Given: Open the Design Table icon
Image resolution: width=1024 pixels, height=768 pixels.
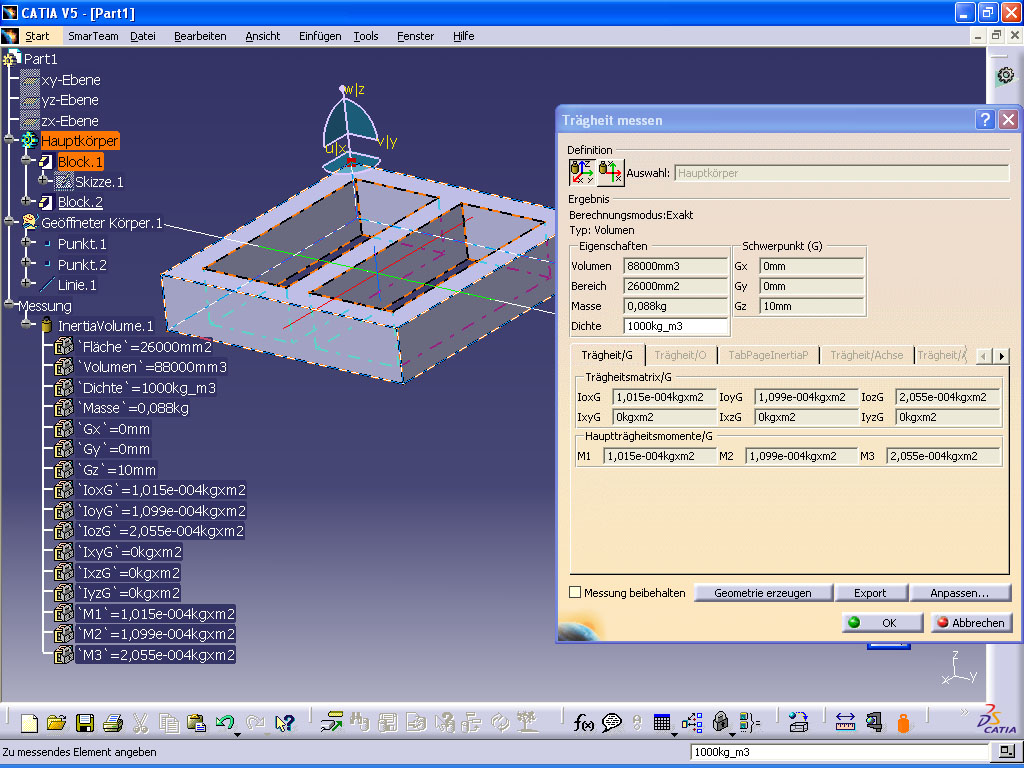Looking at the screenshot, I should click(x=662, y=722).
